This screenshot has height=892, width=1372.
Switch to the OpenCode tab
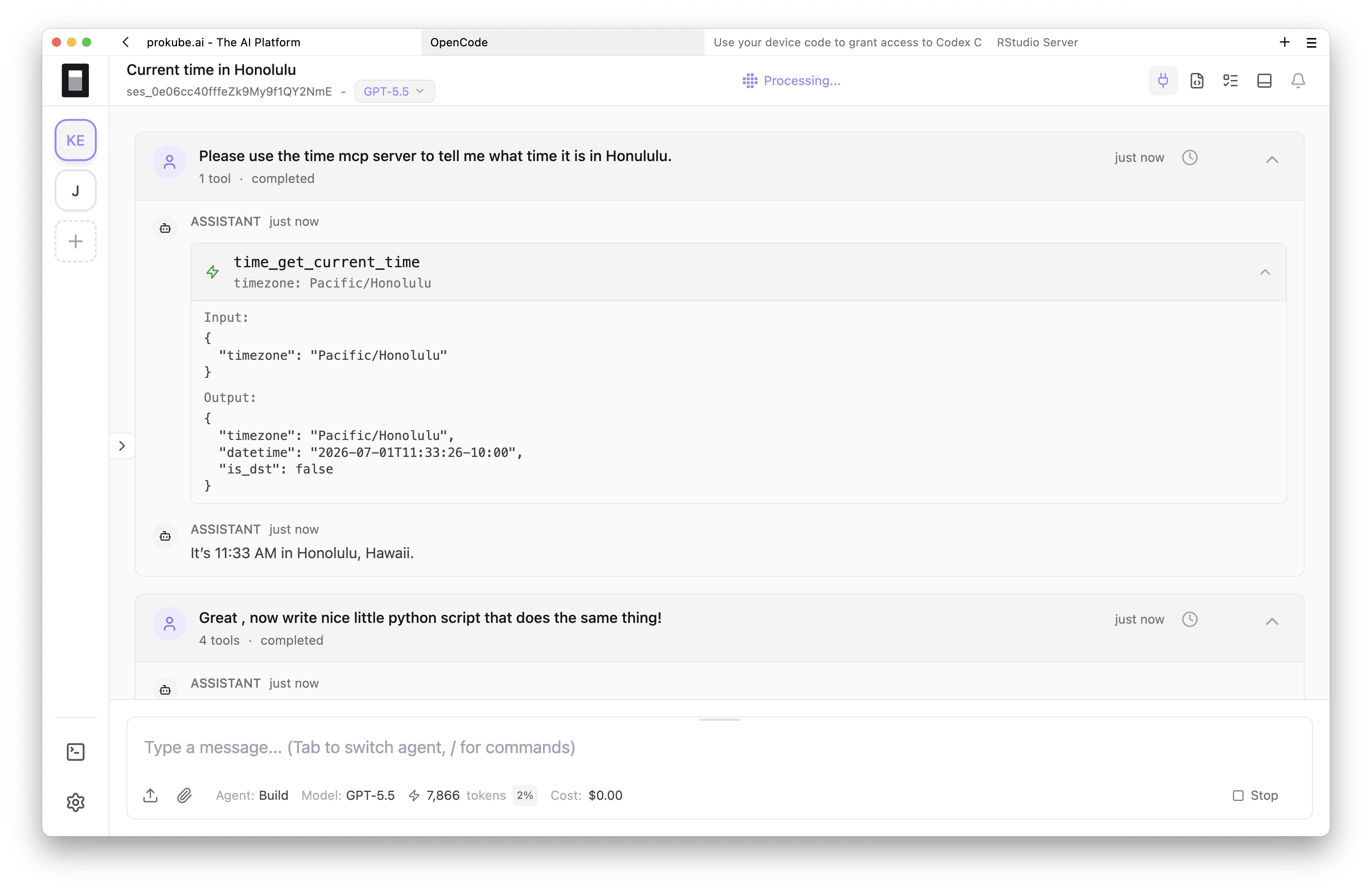[x=563, y=42]
